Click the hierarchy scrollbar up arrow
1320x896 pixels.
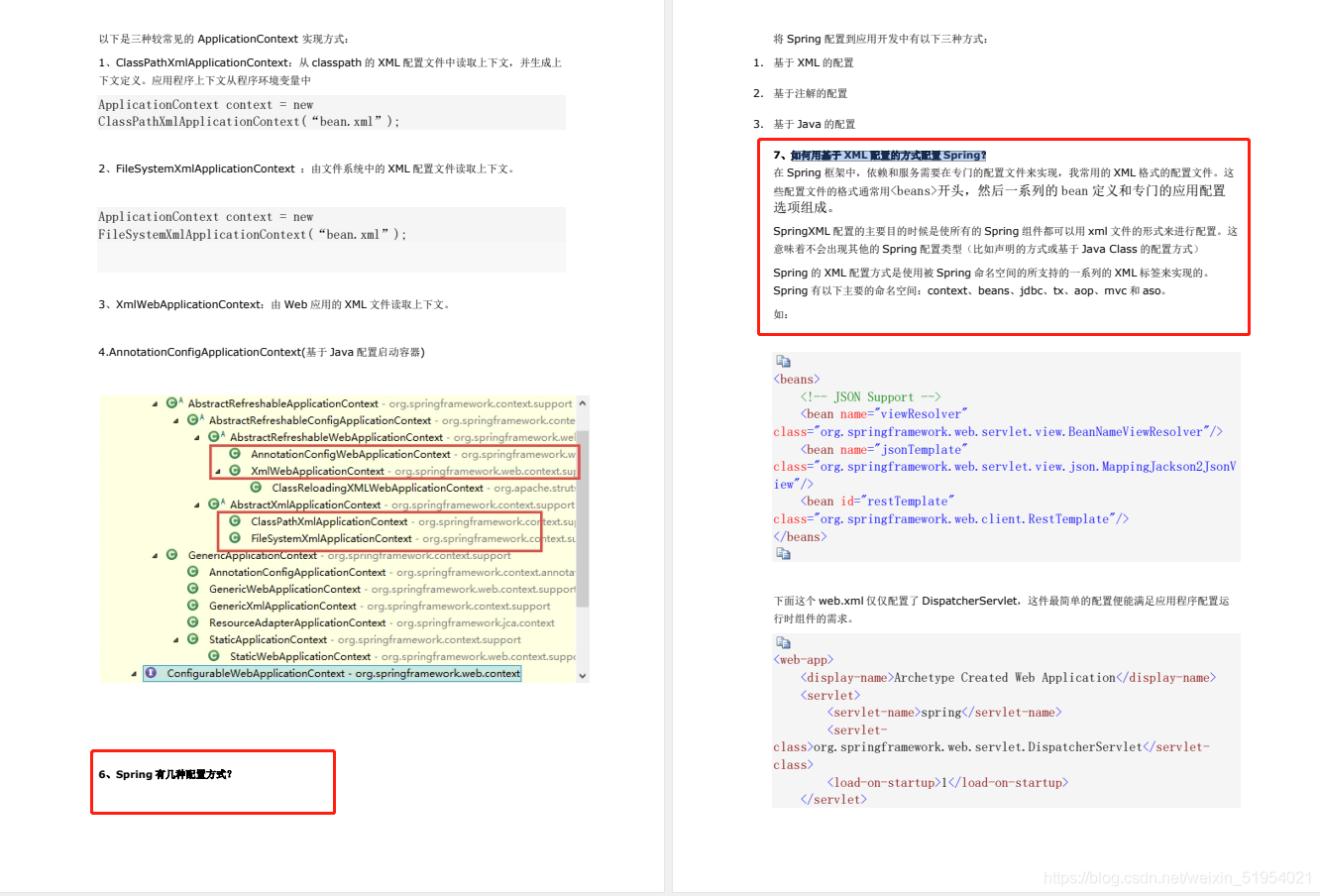click(x=583, y=403)
